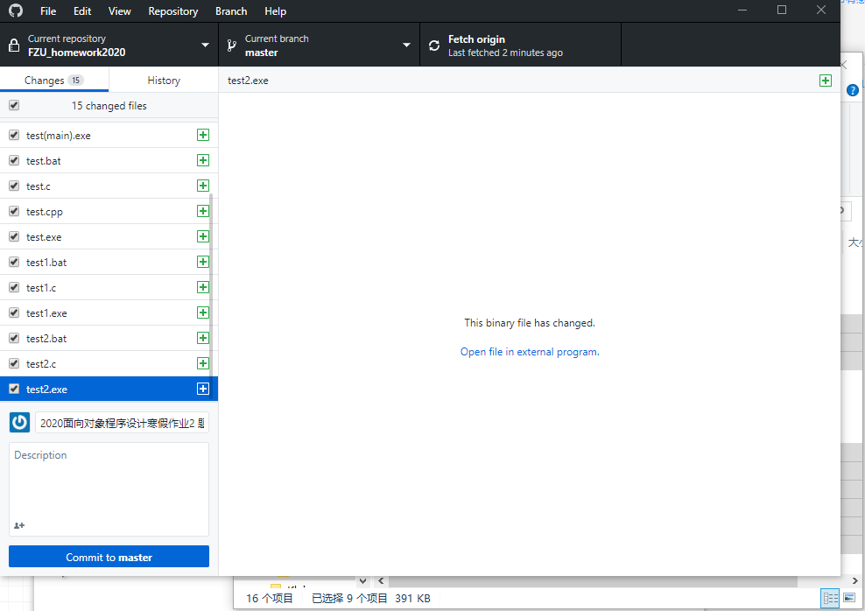The image size is (865, 611).
Task: Open the View menu
Action: (x=120, y=11)
